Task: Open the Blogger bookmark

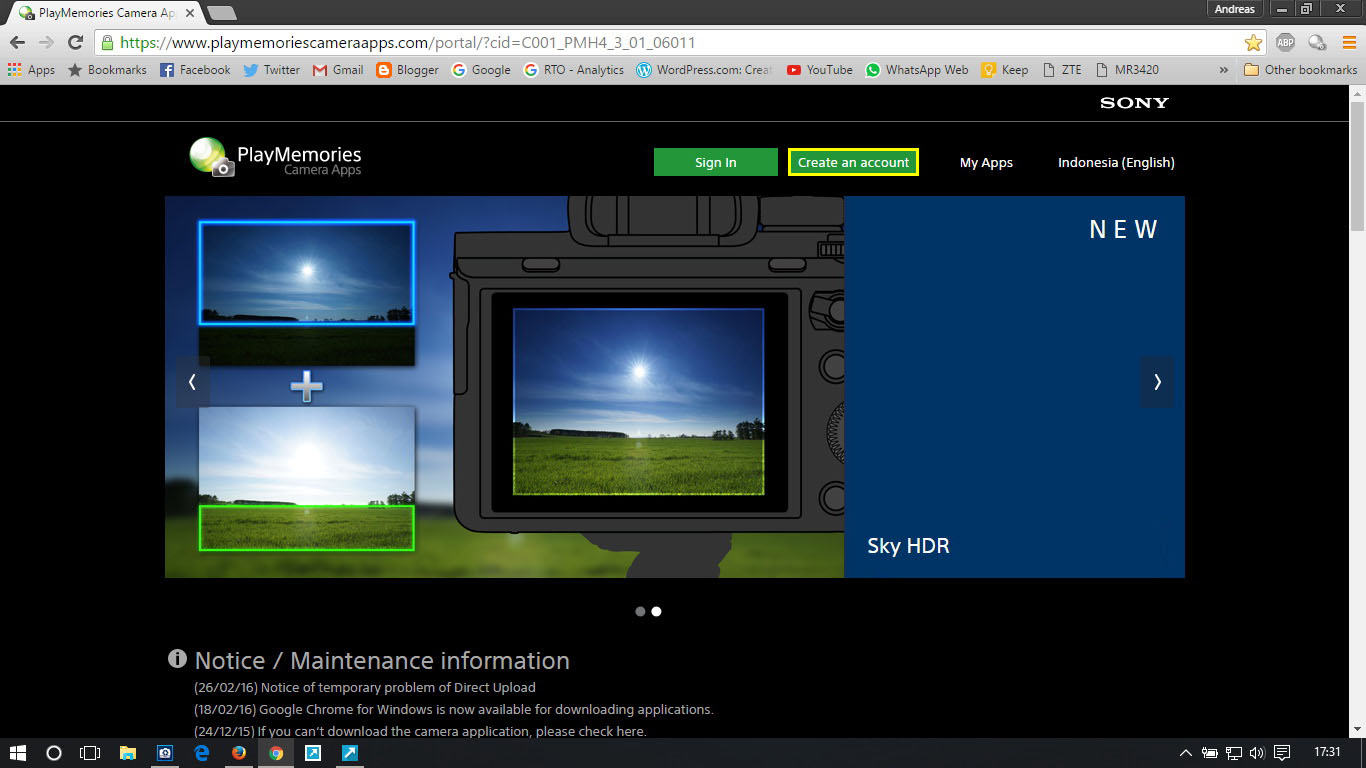Action: [x=407, y=70]
